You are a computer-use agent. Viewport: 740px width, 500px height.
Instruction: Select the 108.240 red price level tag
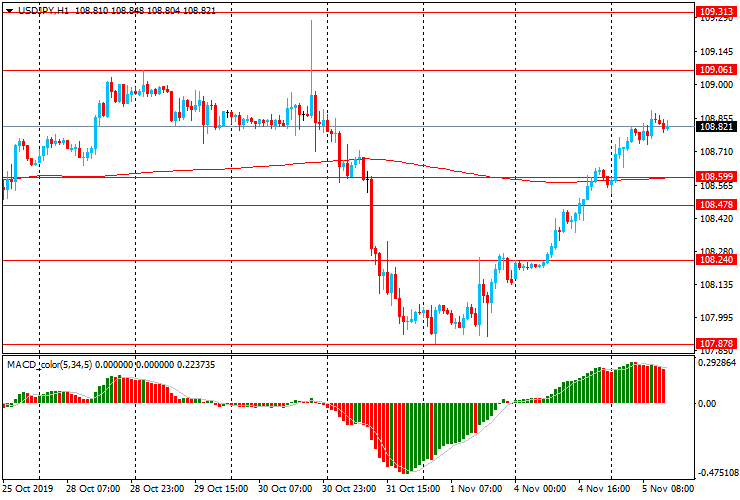[715, 260]
